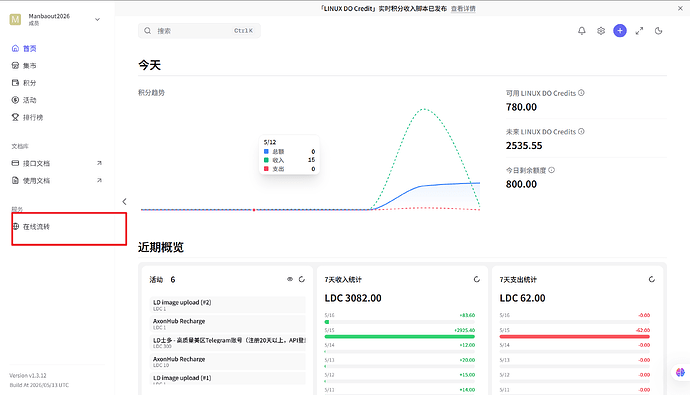The height and width of the screenshot is (395, 690).
Task: Refresh the 7天支出统计 card
Action: 652,279
